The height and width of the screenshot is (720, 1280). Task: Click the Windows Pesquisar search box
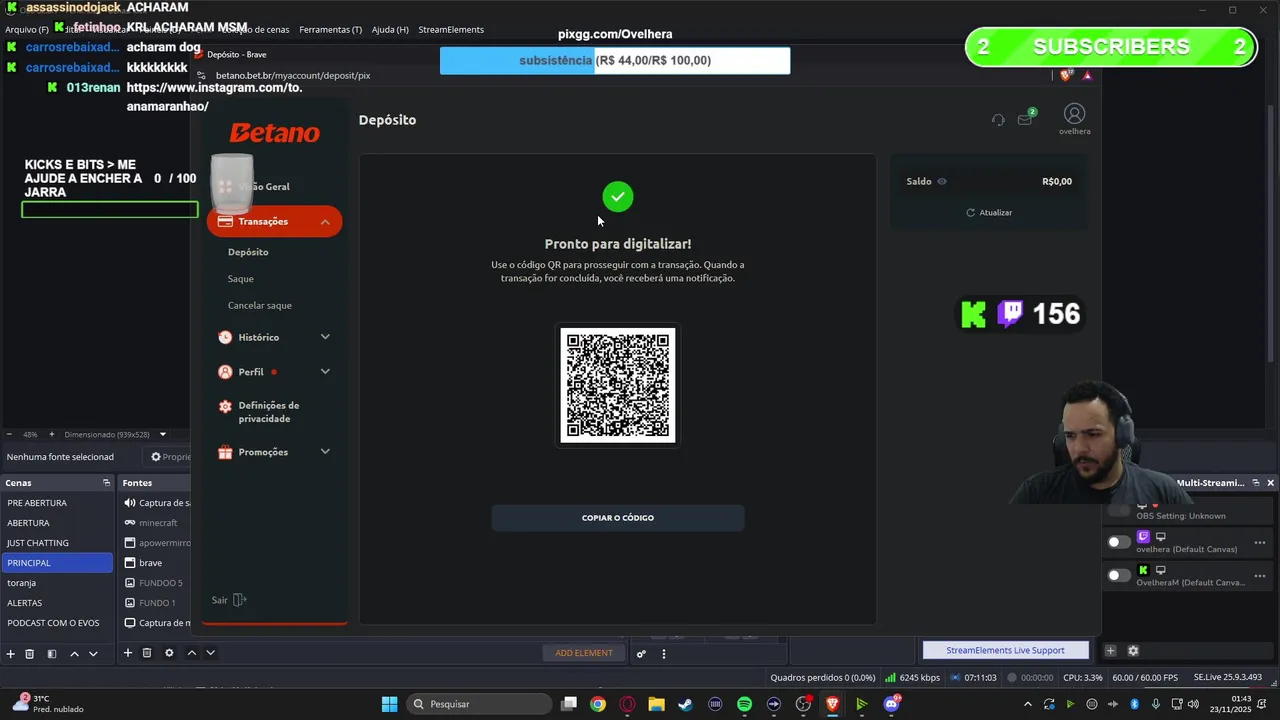479,704
